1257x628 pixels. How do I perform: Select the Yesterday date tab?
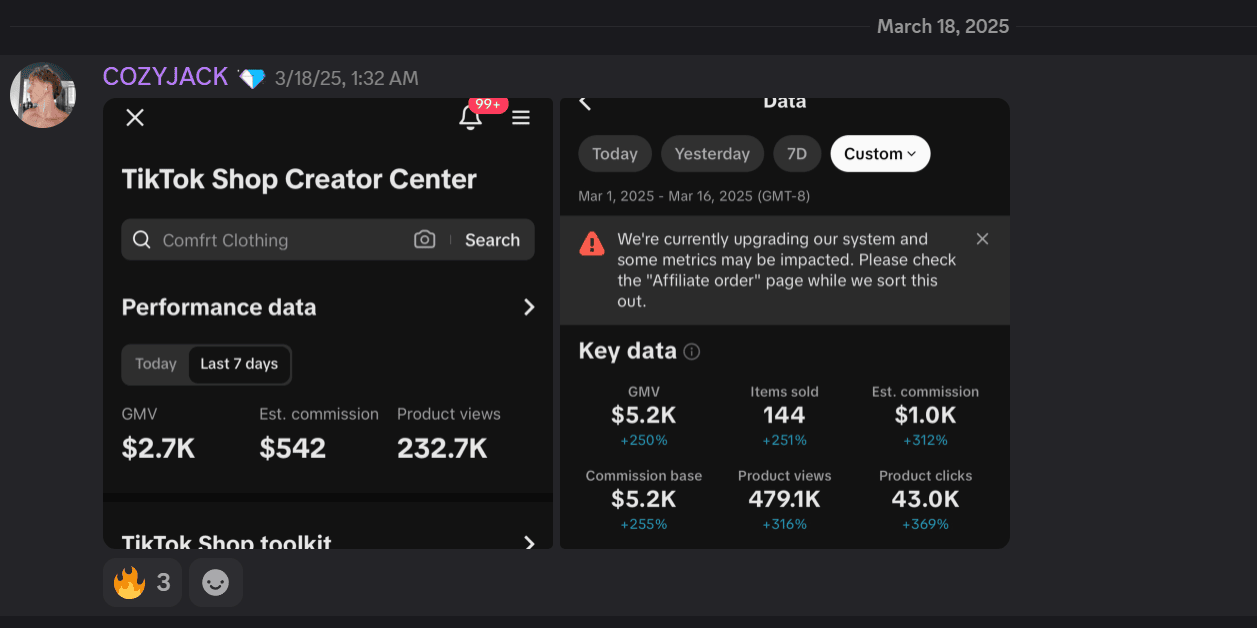tap(712, 154)
